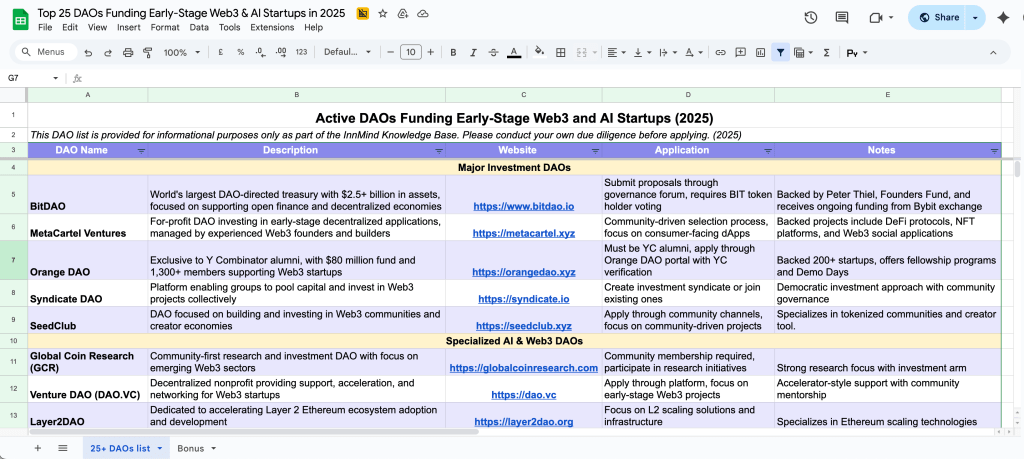Collapse the toolbar with chevron up
The height and width of the screenshot is (459, 1024).
993,52
